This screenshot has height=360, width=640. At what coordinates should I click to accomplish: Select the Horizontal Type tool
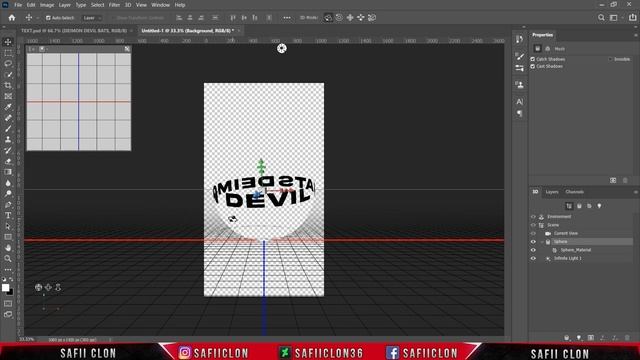click(x=8, y=215)
